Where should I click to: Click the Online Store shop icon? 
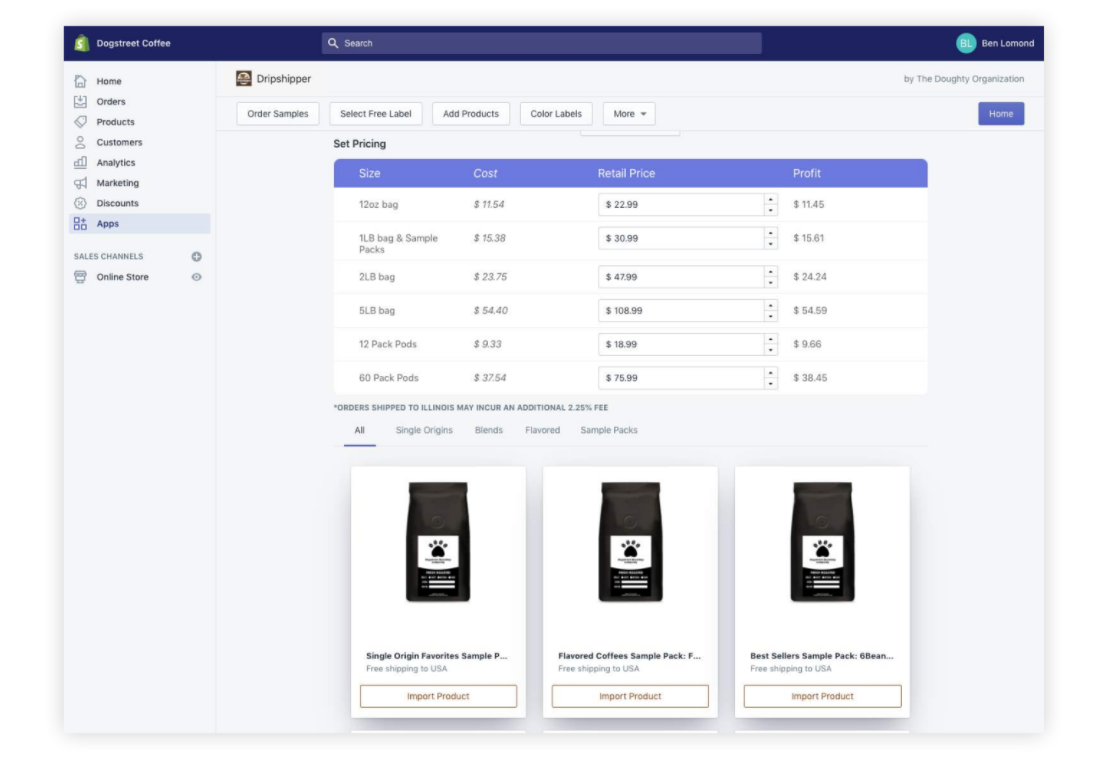click(80, 277)
